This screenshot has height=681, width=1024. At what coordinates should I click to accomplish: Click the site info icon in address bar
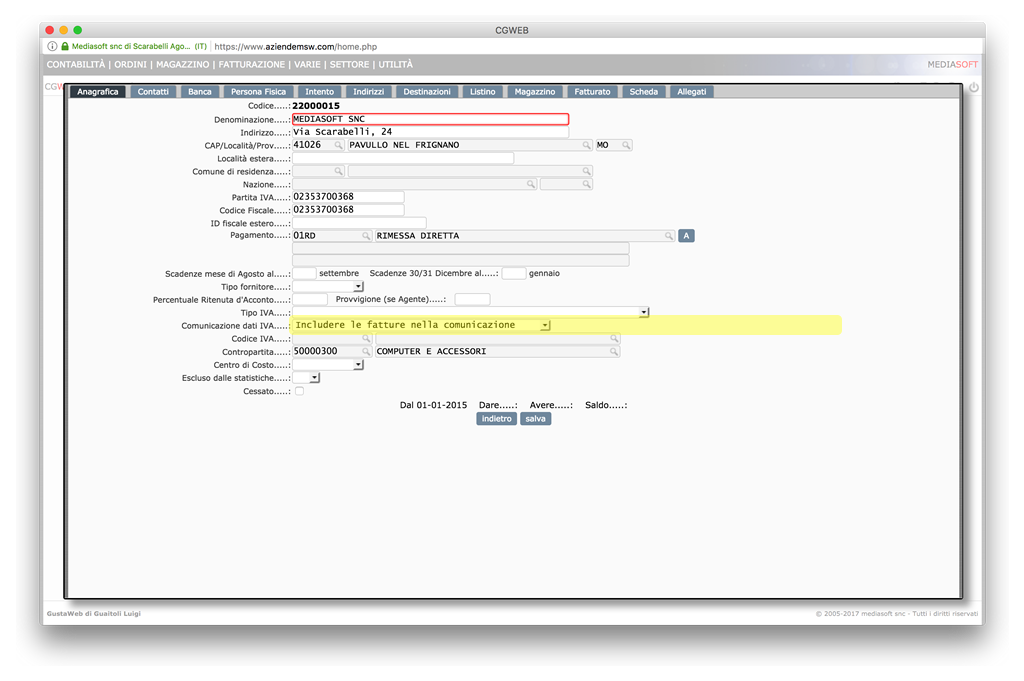pyautogui.click(x=52, y=46)
